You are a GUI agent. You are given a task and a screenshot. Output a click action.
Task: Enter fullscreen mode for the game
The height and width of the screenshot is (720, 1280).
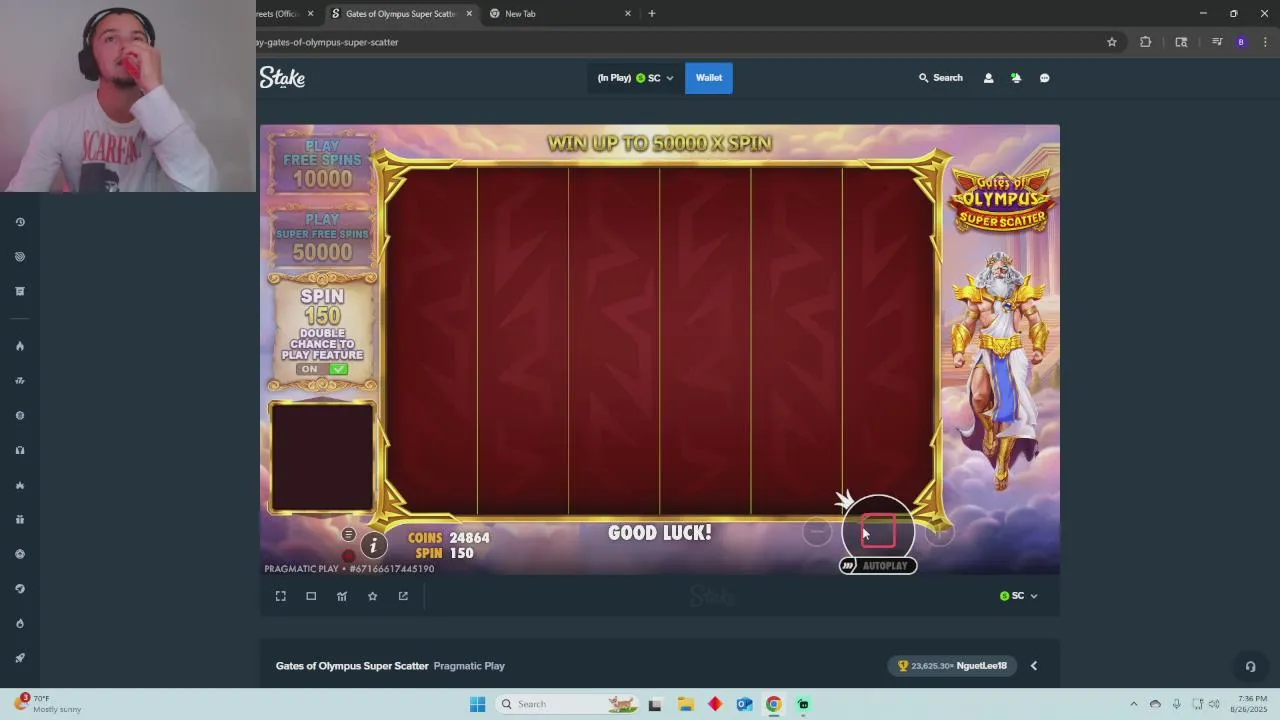coord(281,596)
